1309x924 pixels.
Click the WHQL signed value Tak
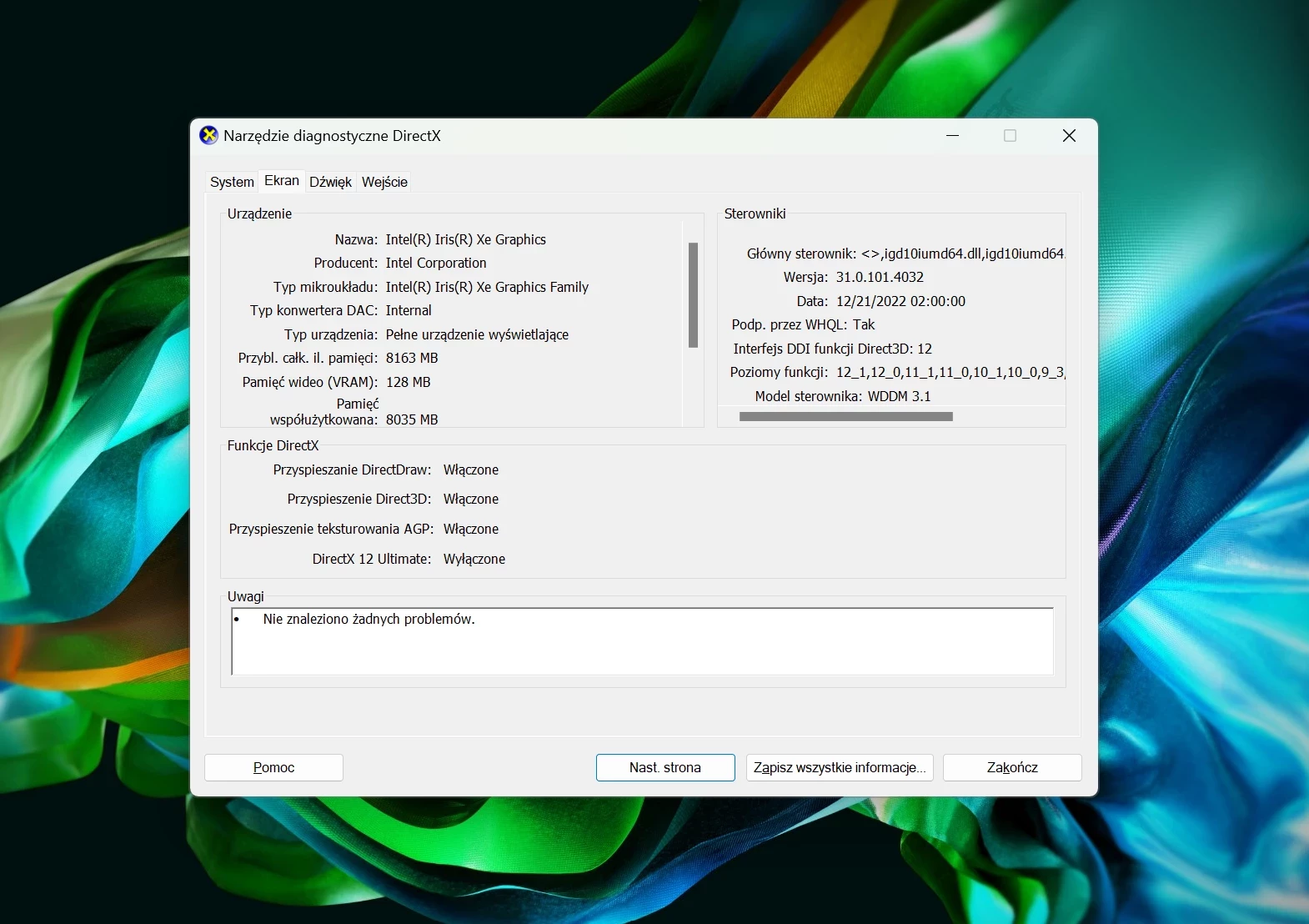pos(864,324)
